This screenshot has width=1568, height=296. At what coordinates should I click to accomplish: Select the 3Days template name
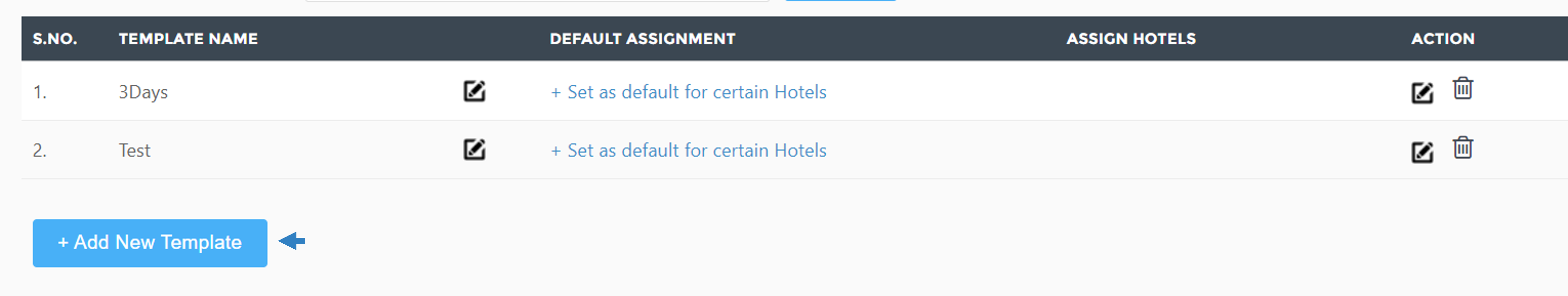[143, 92]
